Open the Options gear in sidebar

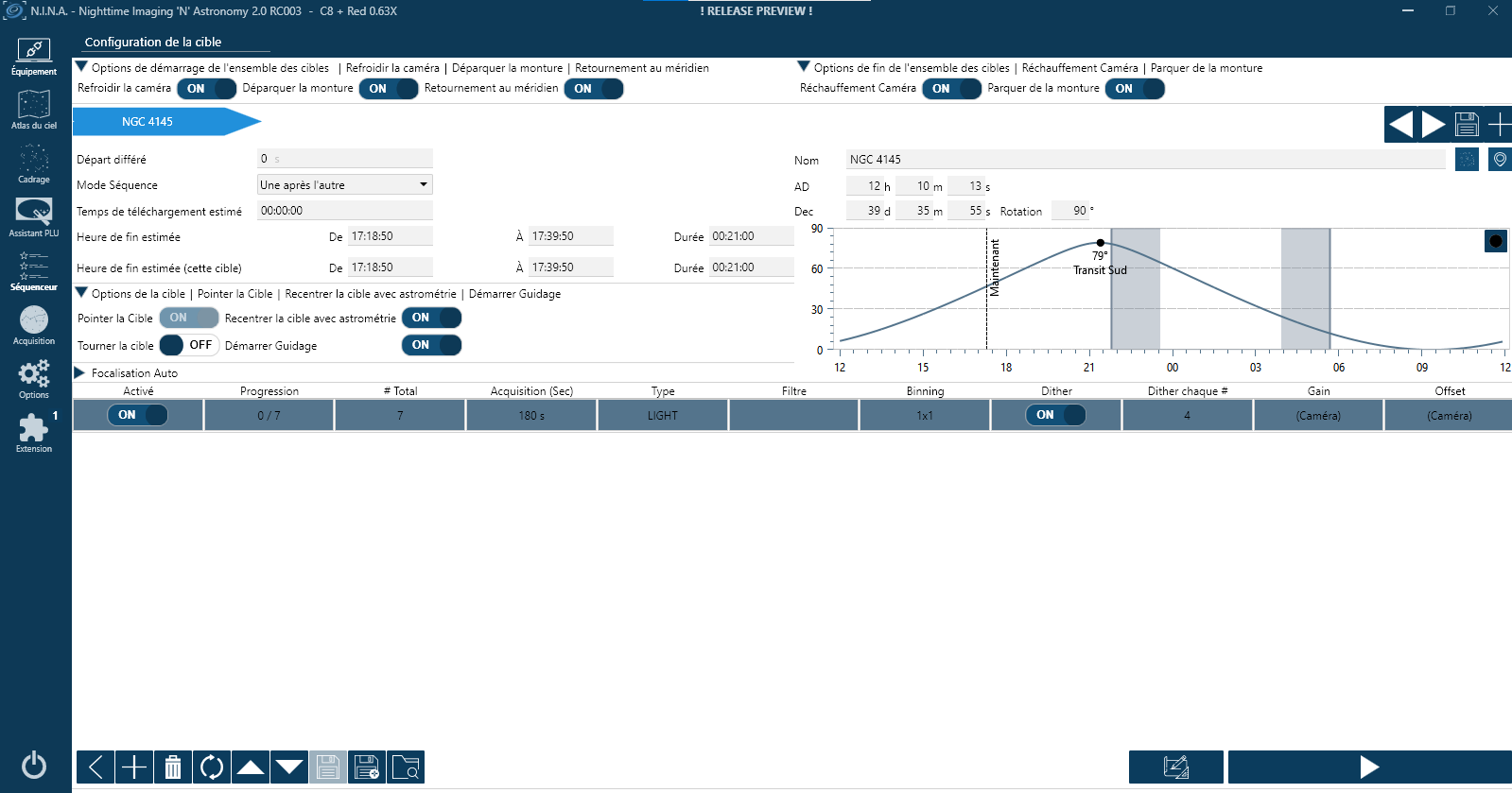34,380
